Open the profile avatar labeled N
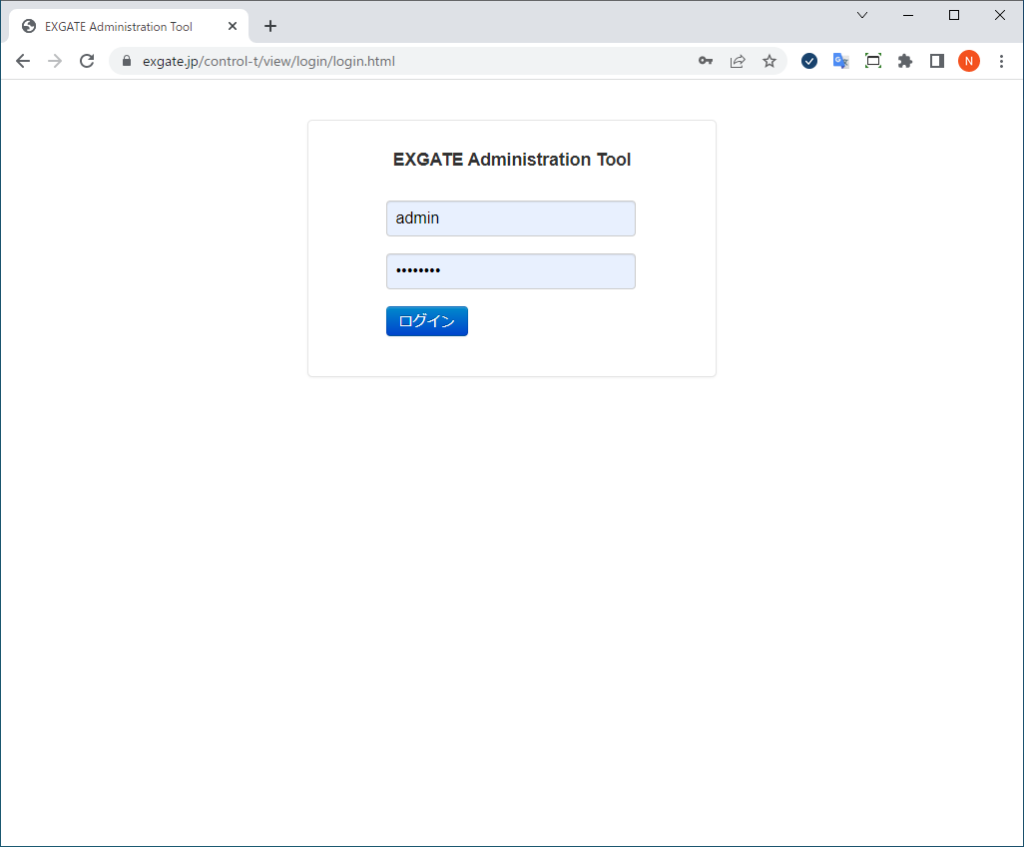Image resolution: width=1024 pixels, height=847 pixels. click(x=969, y=61)
